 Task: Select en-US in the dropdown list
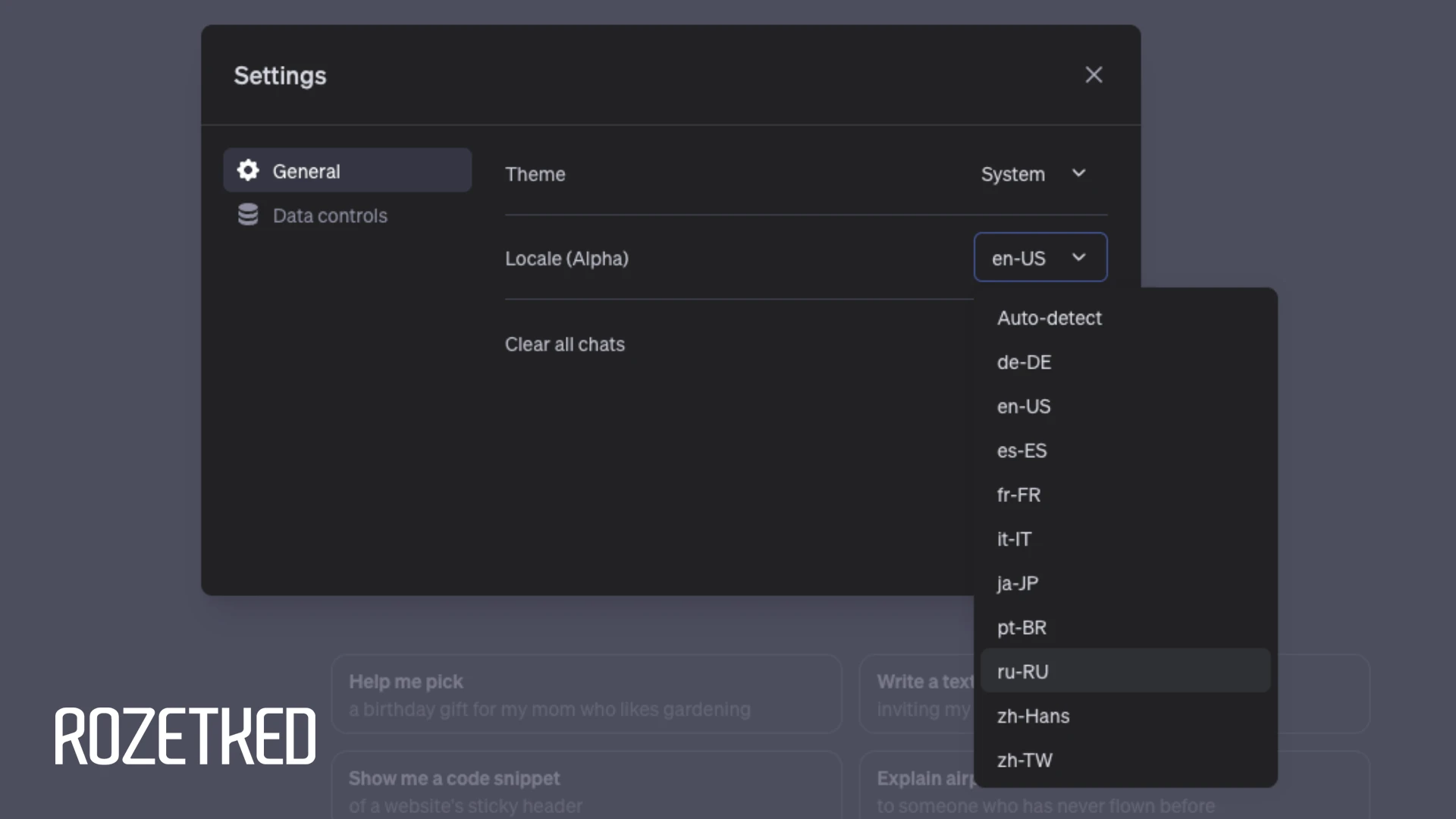[x=1024, y=406]
